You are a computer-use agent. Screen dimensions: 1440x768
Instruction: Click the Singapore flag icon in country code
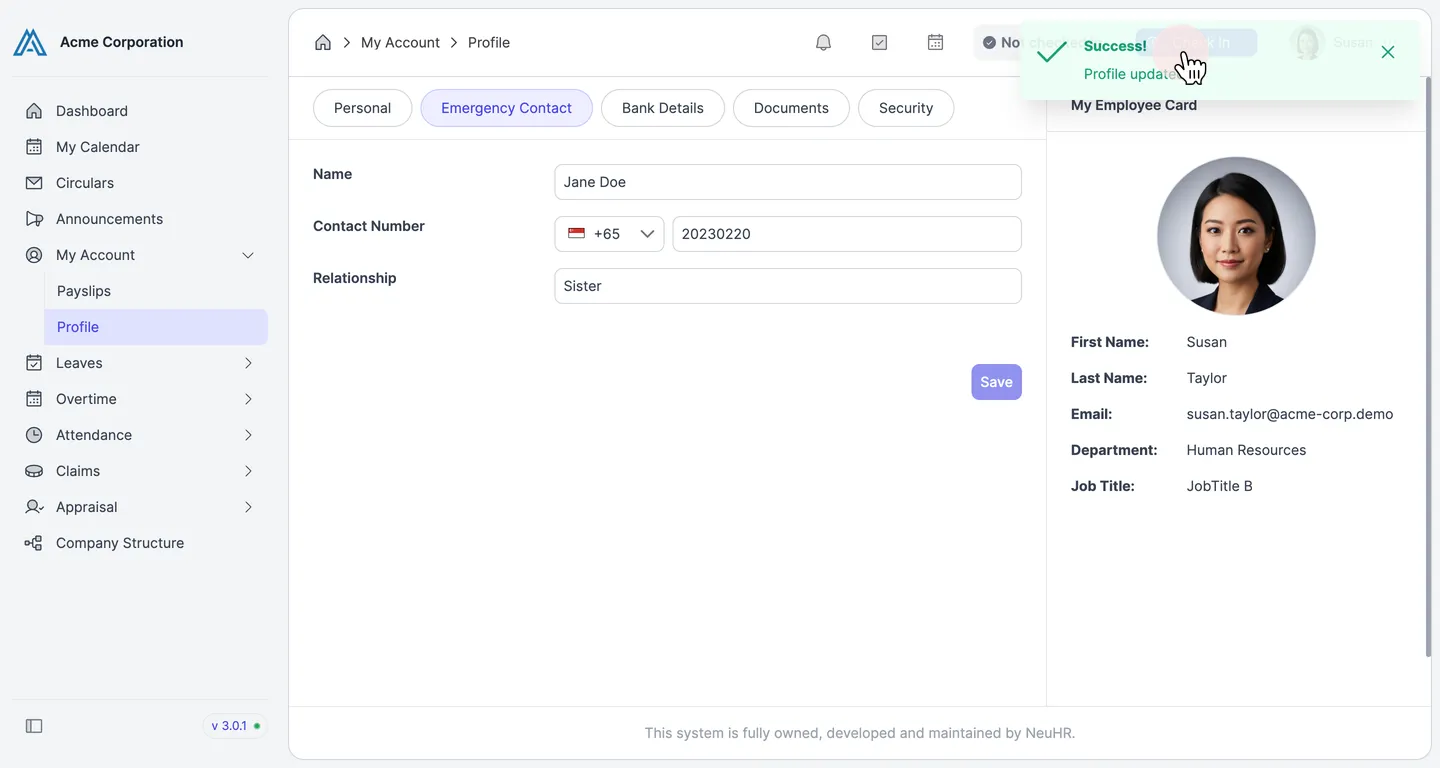[576, 233]
